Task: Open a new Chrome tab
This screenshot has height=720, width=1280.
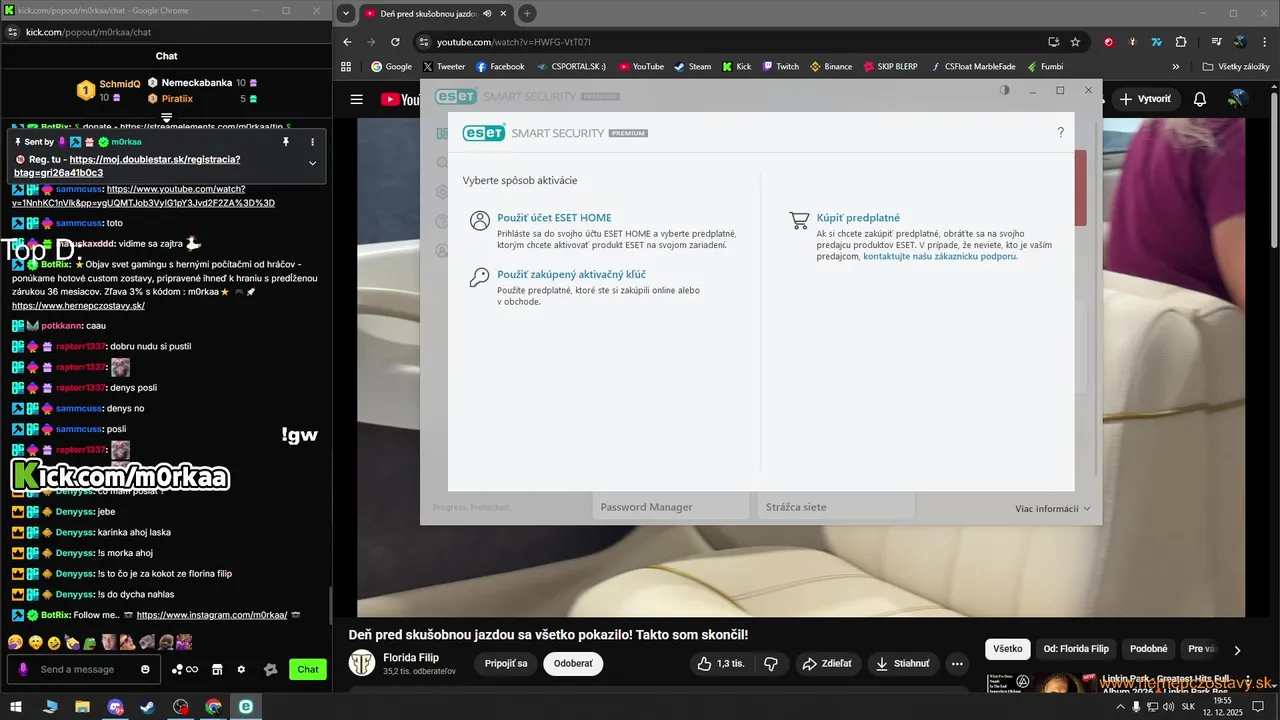Action: click(x=527, y=13)
